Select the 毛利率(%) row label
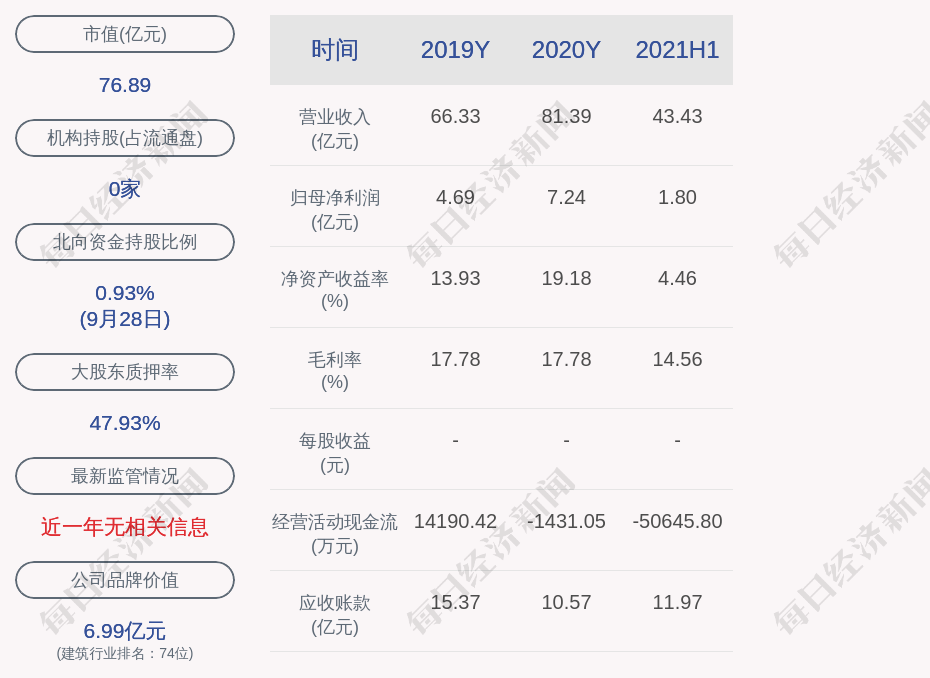Viewport: 930px width, 678px height. pyautogui.click(x=335, y=371)
